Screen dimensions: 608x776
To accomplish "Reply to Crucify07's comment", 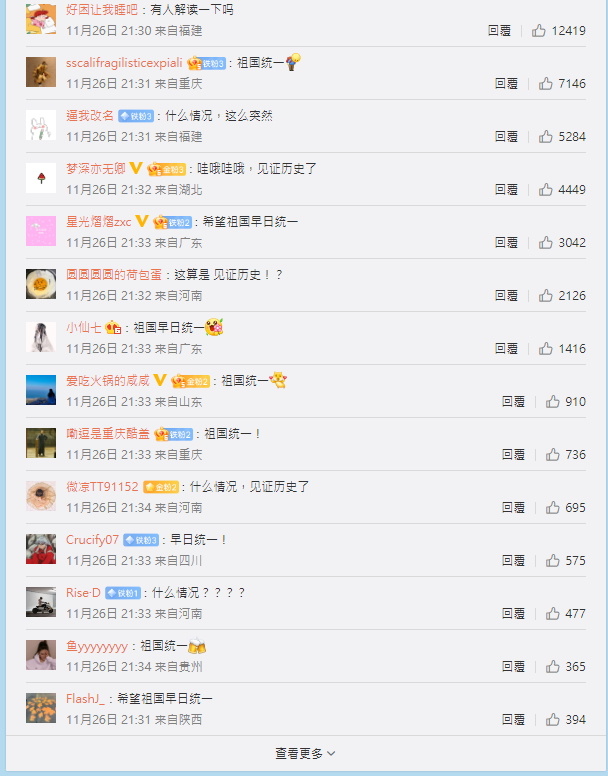I will [x=513, y=561].
